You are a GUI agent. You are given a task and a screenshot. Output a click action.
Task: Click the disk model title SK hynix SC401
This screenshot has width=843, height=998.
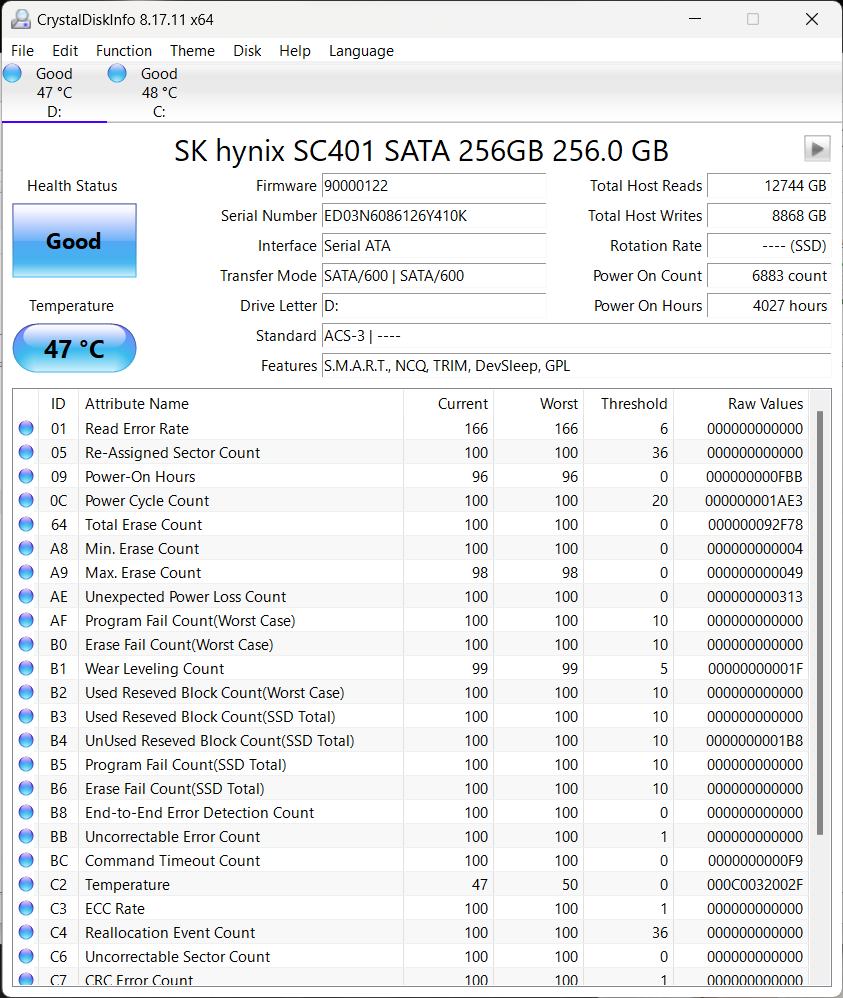click(x=422, y=151)
